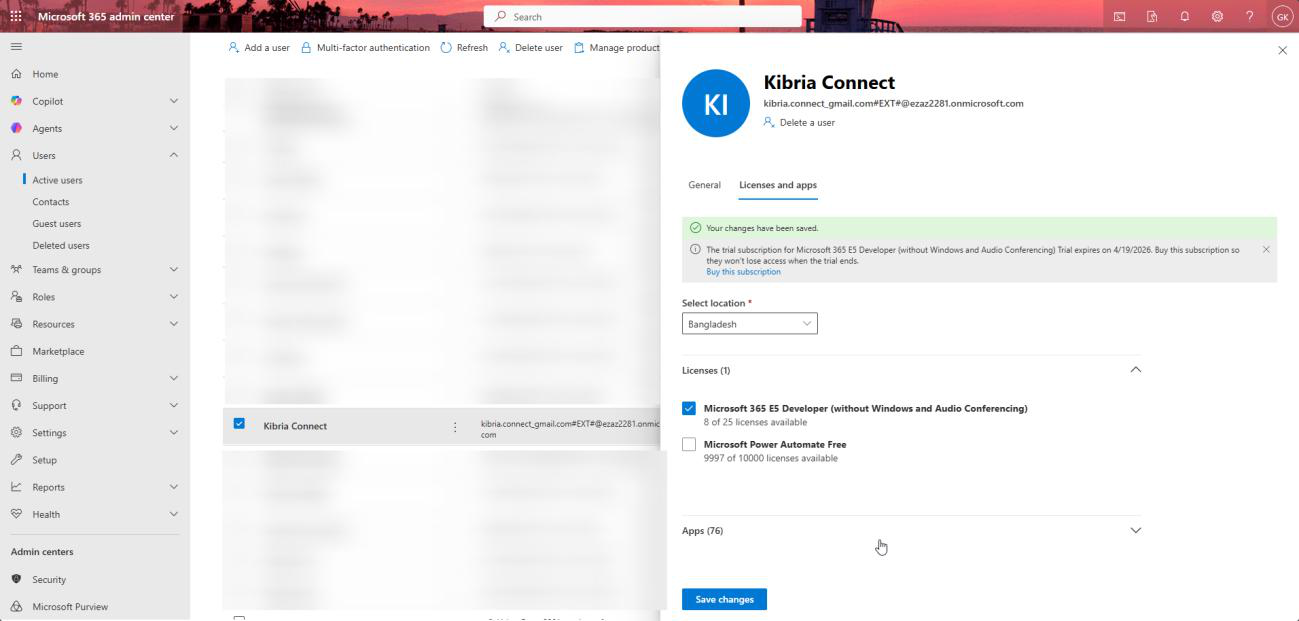Click the Microsoft 365 admin center title
The width and height of the screenshot is (1299, 621).
[x=106, y=16]
